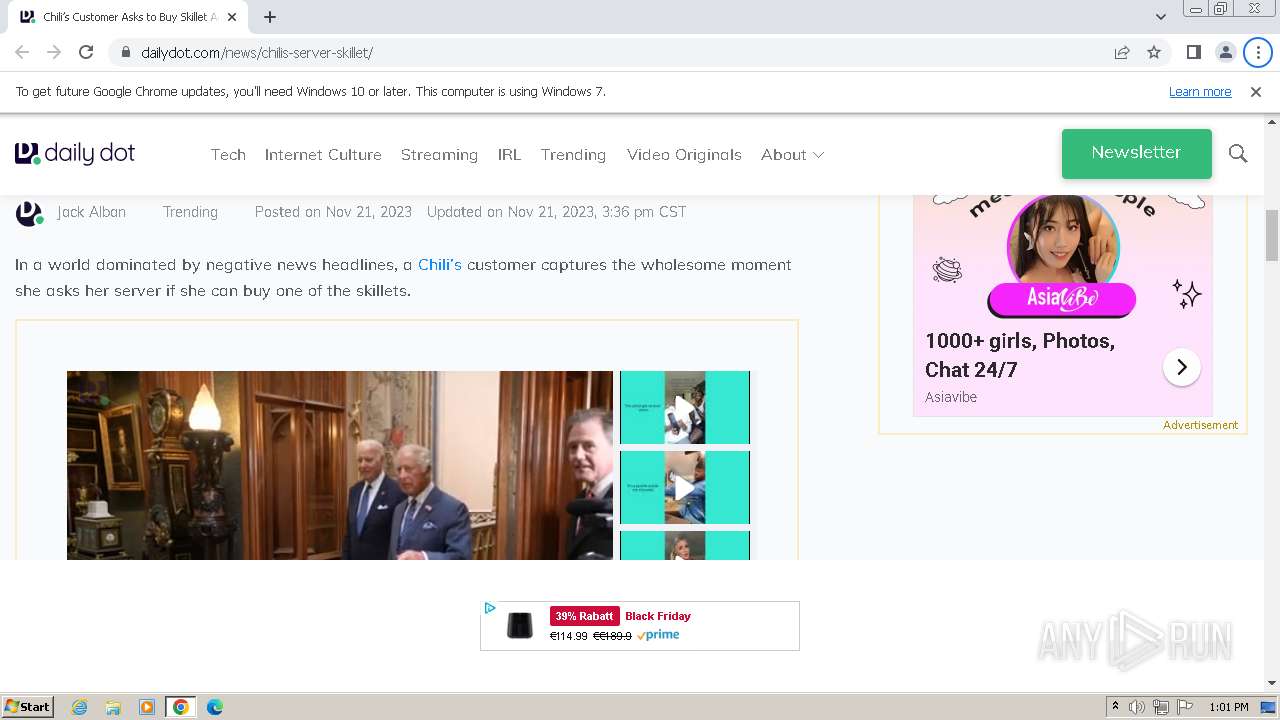Open Windows Media Player from taskbar
This screenshot has height=720, width=1280.
click(x=147, y=707)
